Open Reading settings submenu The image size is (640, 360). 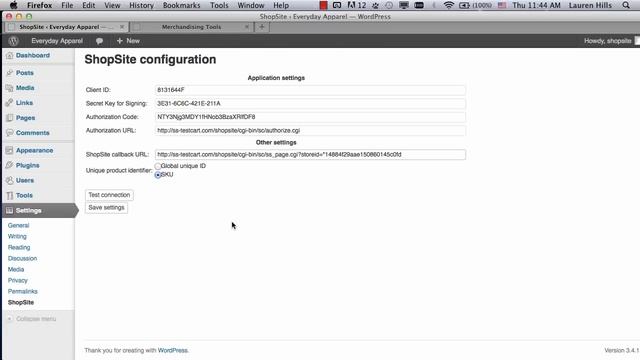pyautogui.click(x=19, y=247)
